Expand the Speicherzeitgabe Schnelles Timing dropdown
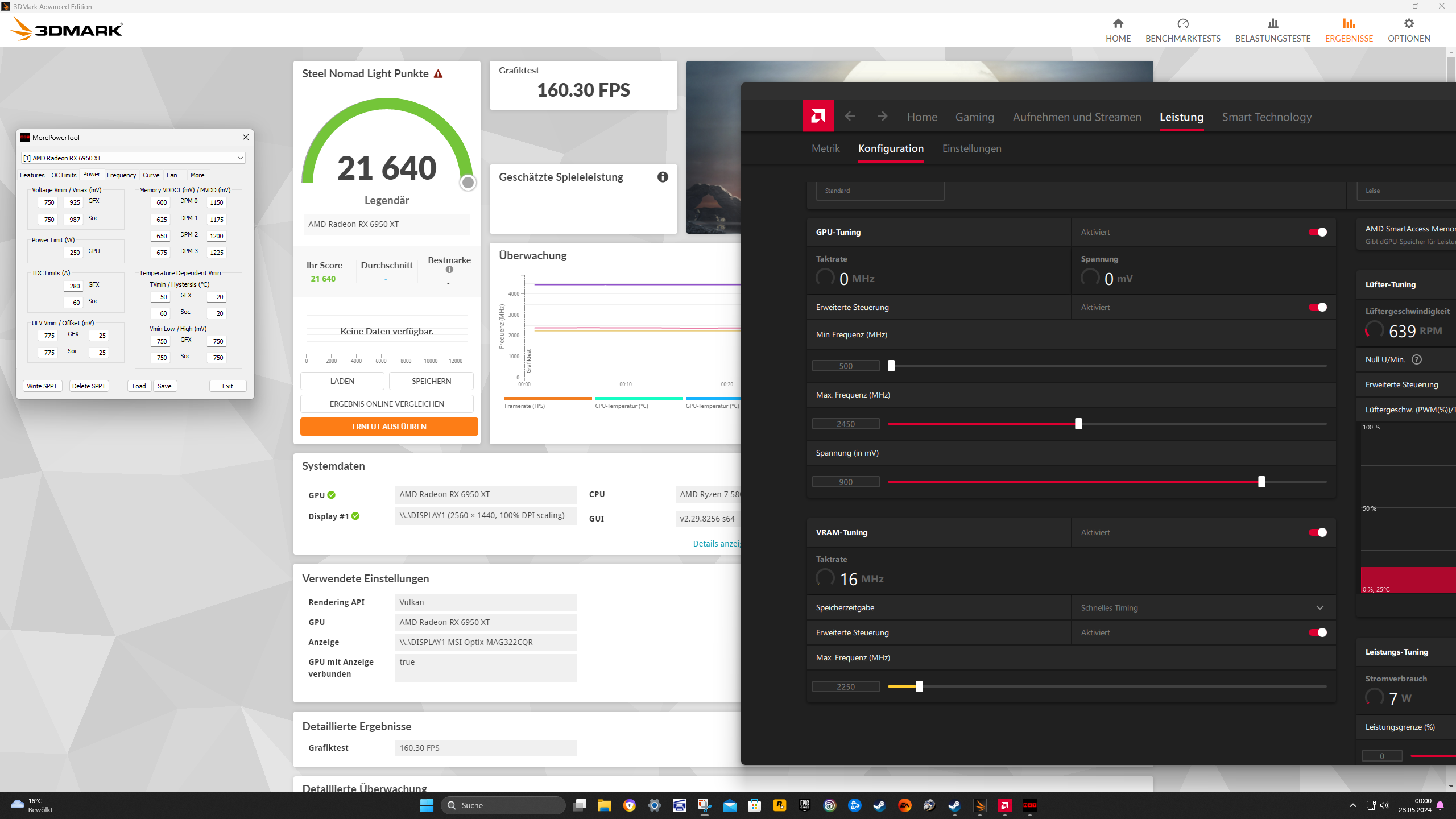The width and height of the screenshot is (1456, 819). 1319,607
